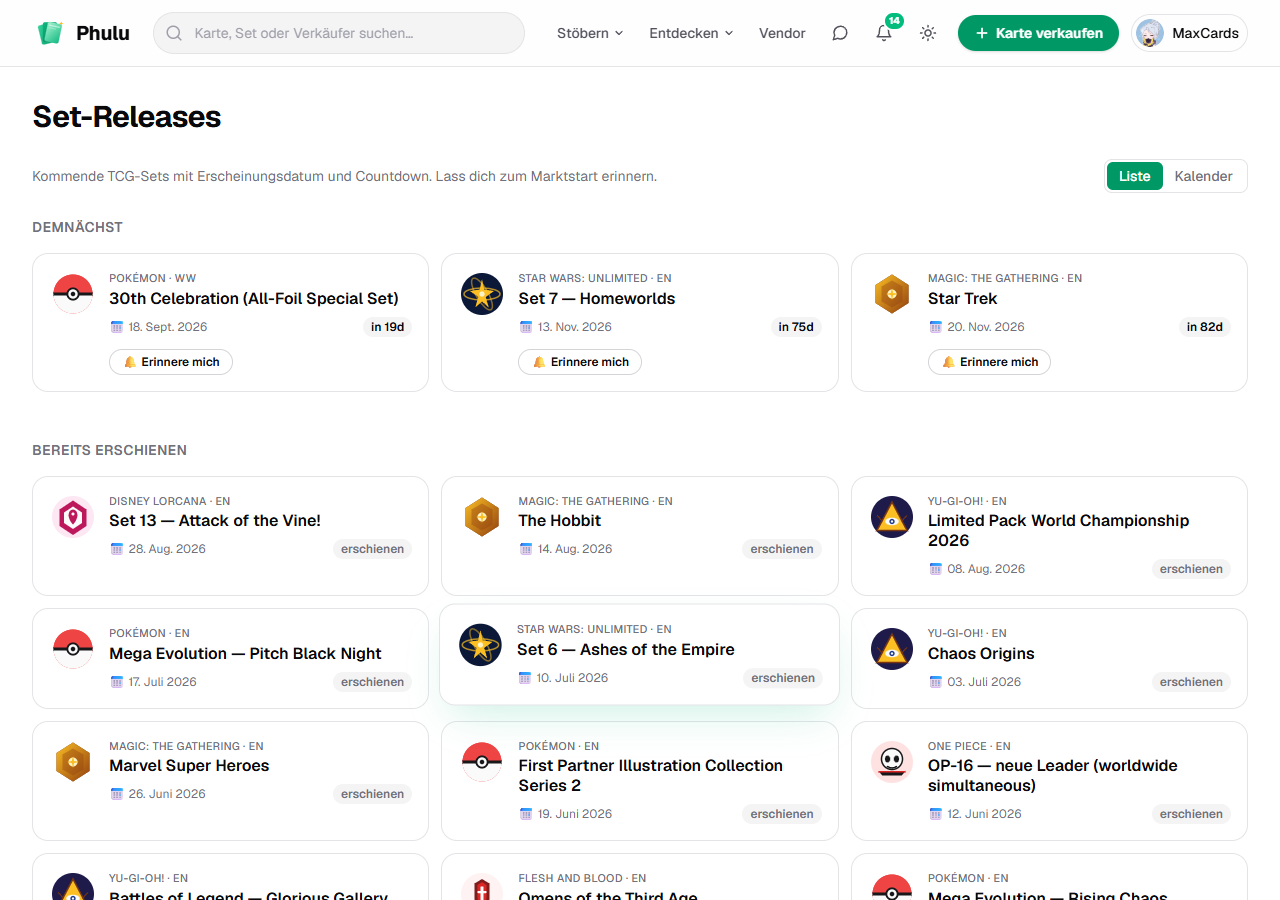Click Erinnere mich for Star Trek
This screenshot has width=1280, height=900.
[989, 362]
